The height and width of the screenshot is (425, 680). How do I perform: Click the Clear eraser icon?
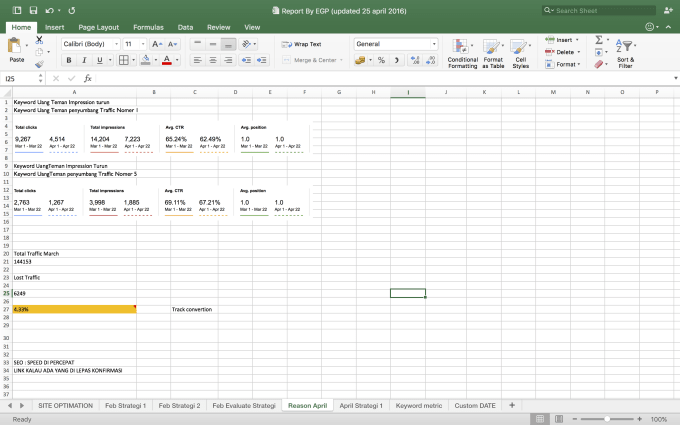point(599,64)
